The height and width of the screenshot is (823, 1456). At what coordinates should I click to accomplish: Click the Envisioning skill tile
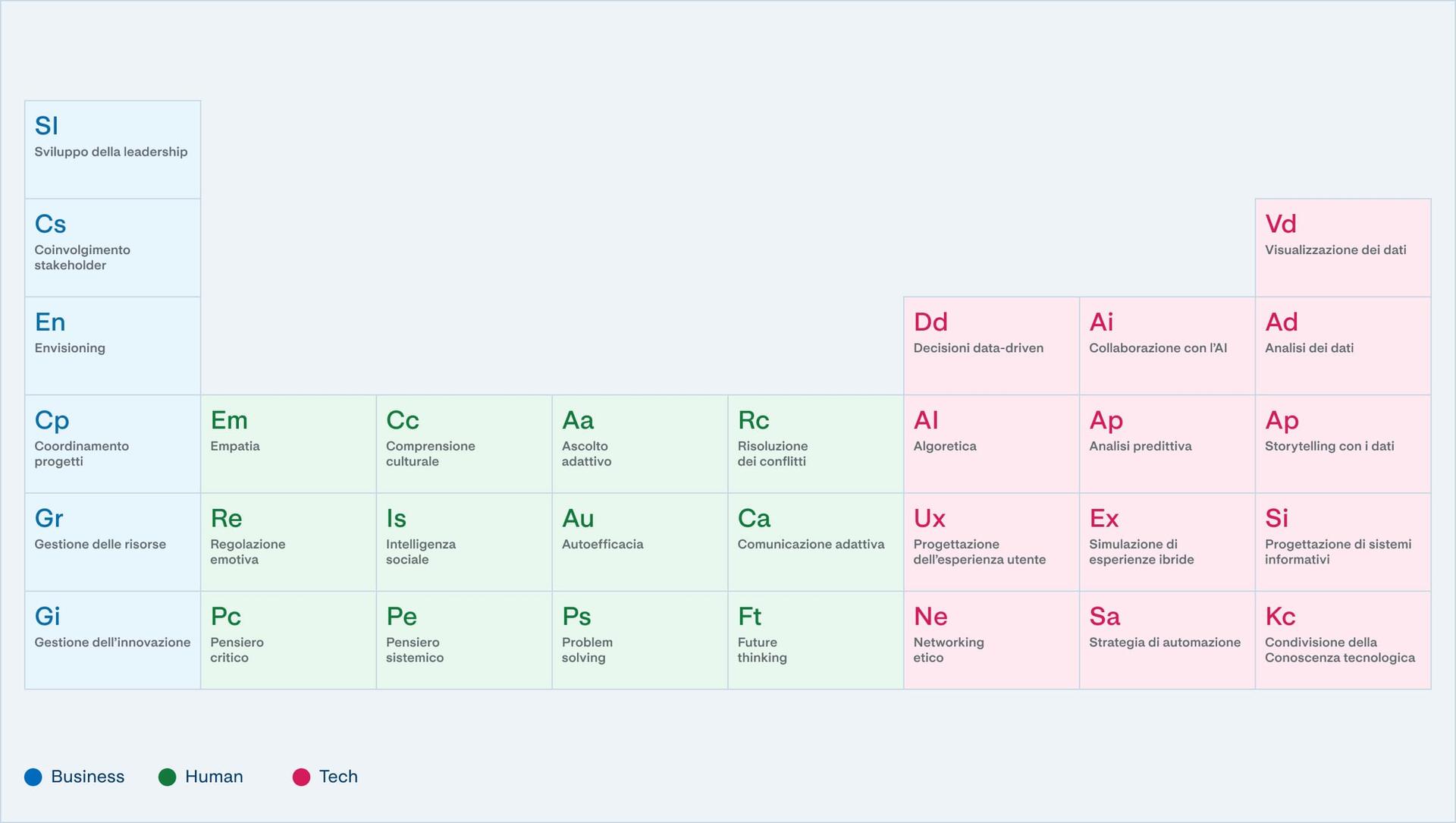tap(112, 345)
